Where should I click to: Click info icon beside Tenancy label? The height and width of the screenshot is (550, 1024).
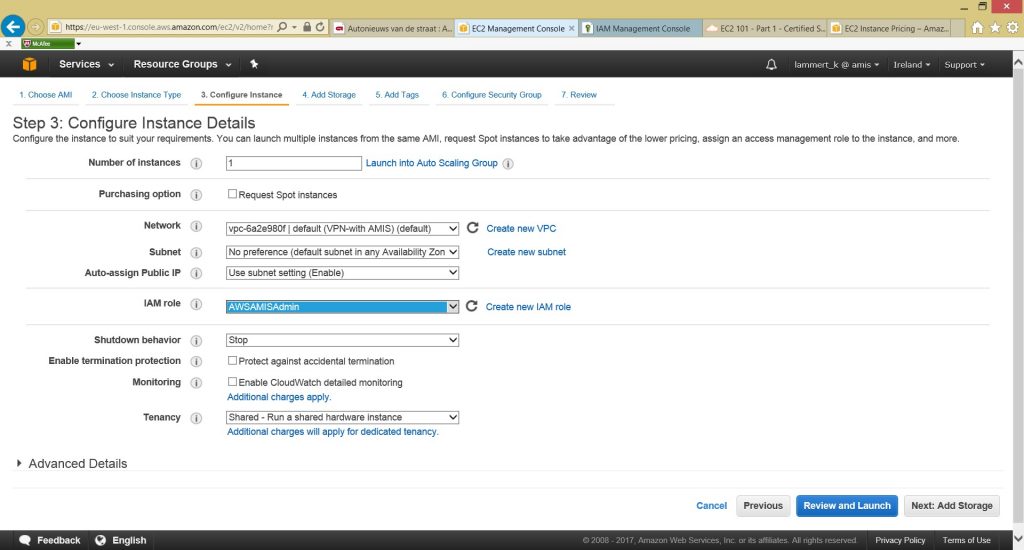tap(196, 418)
